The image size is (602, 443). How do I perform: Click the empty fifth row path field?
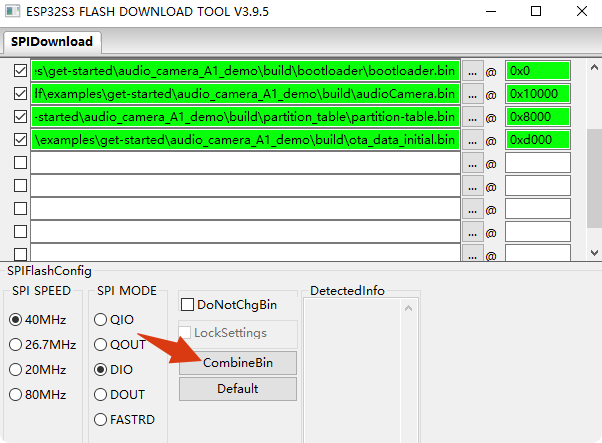[x=245, y=163]
